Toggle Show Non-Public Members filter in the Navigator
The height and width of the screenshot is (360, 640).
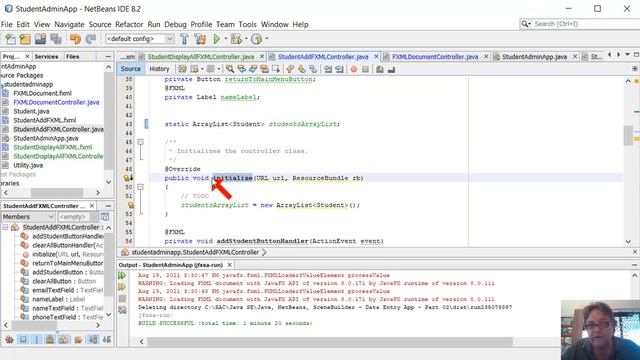click(x=50, y=339)
